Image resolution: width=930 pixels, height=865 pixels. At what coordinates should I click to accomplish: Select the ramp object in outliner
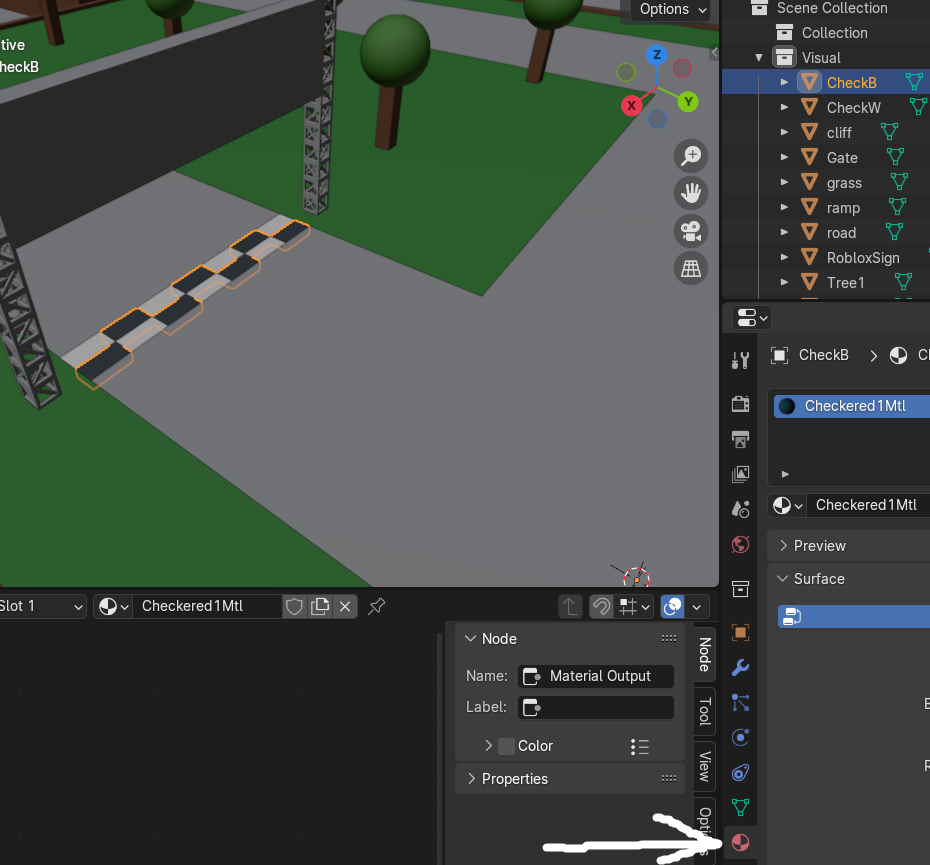(843, 208)
